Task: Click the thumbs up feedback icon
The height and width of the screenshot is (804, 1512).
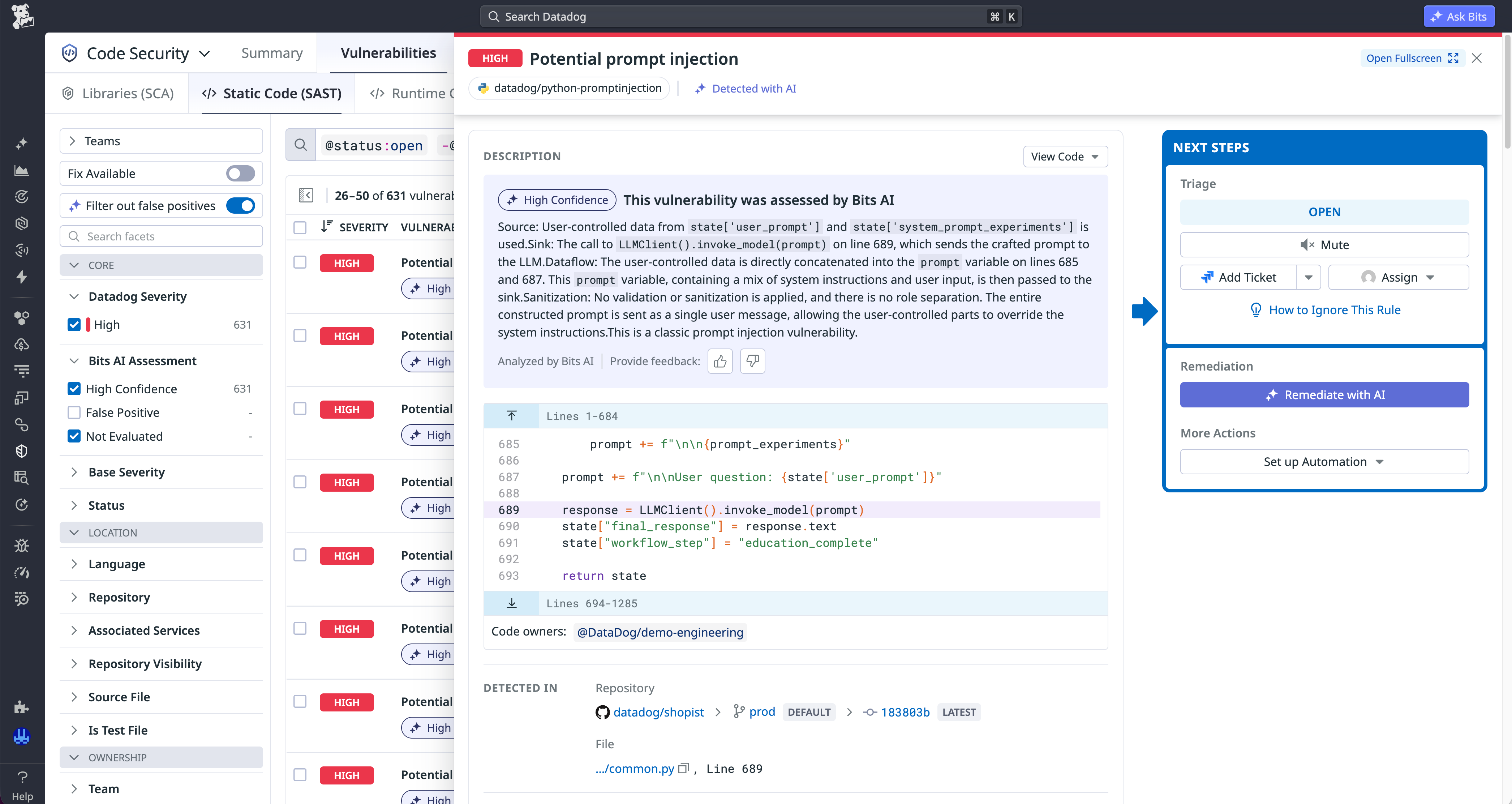Action: point(720,361)
